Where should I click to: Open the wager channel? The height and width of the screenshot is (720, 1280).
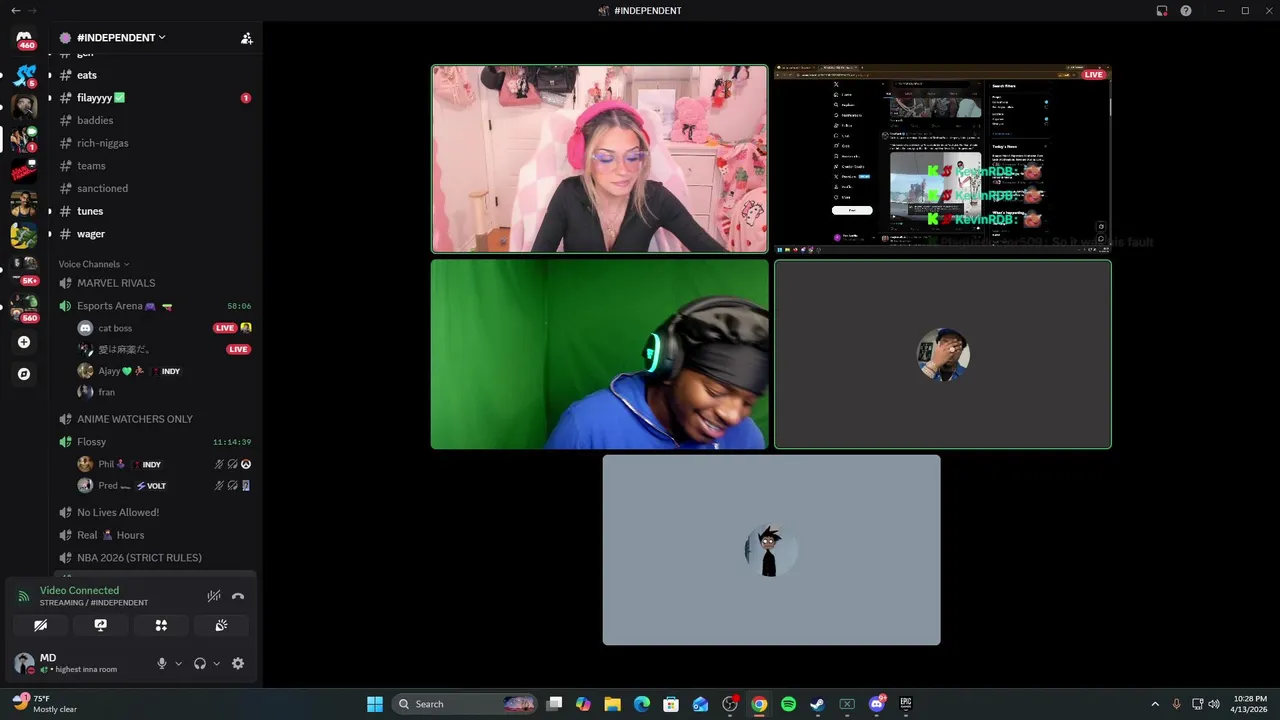[155, 234]
